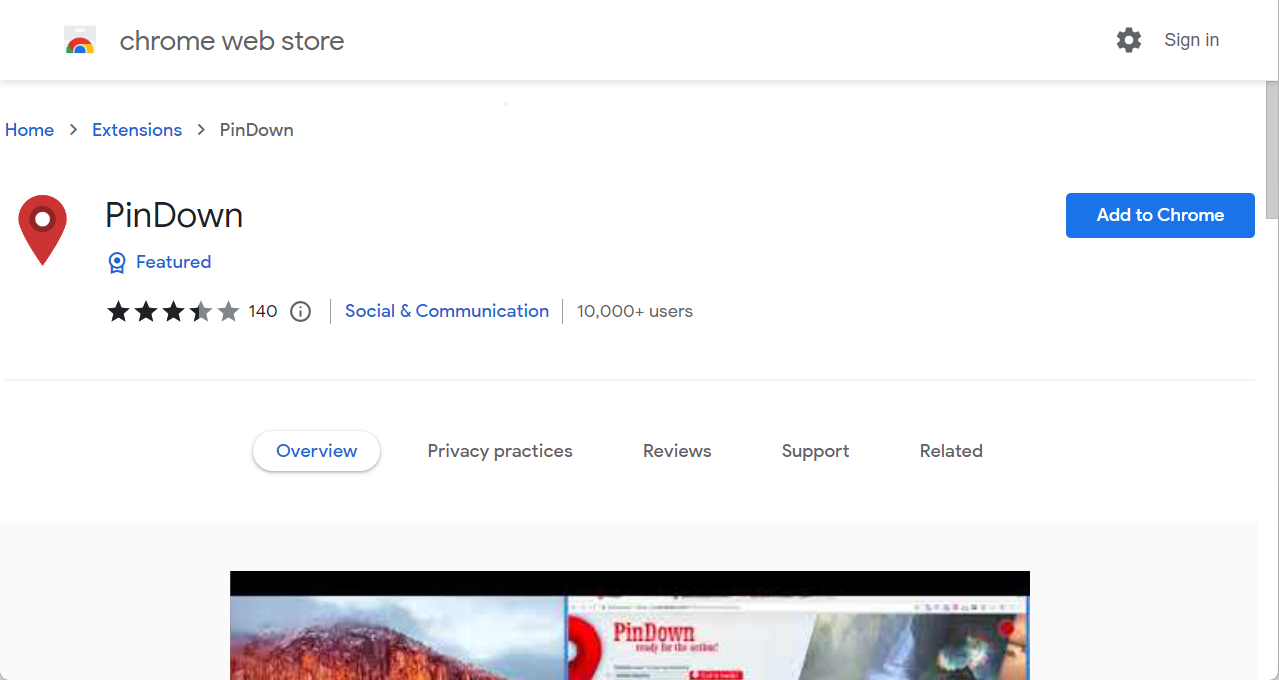1279x680 pixels.
Task: Open the Reviews tab
Action: coord(677,451)
